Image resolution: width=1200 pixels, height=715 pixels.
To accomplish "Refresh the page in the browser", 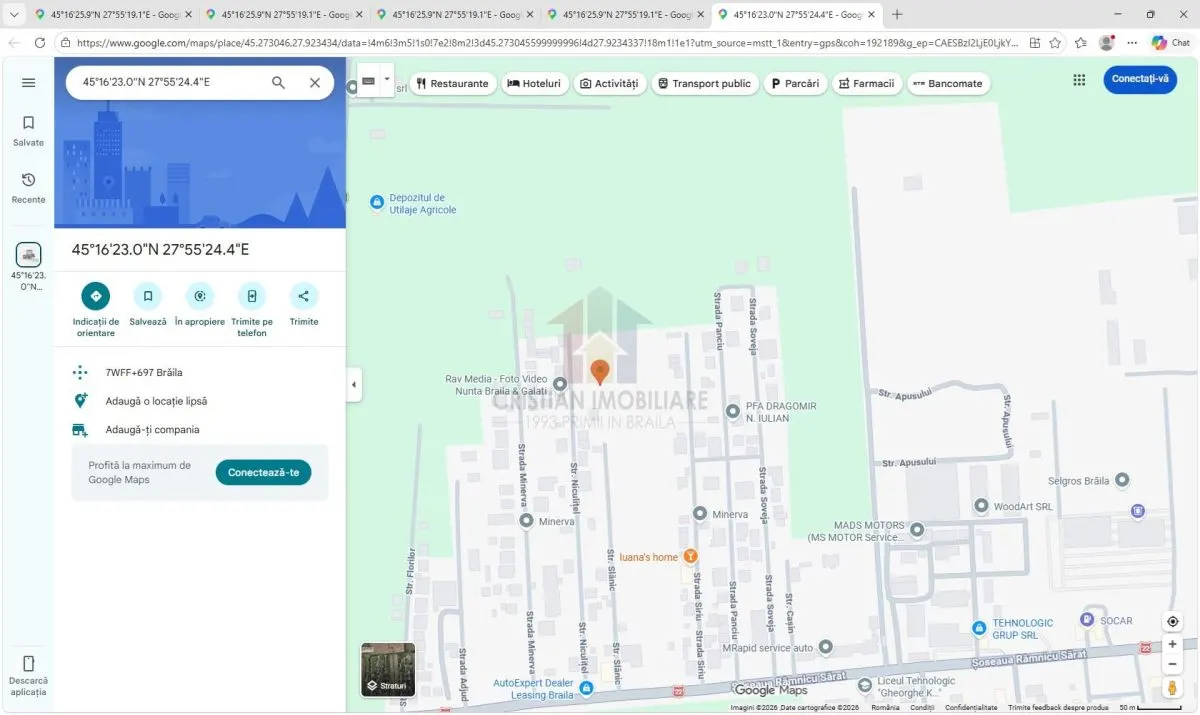I will click(40, 43).
